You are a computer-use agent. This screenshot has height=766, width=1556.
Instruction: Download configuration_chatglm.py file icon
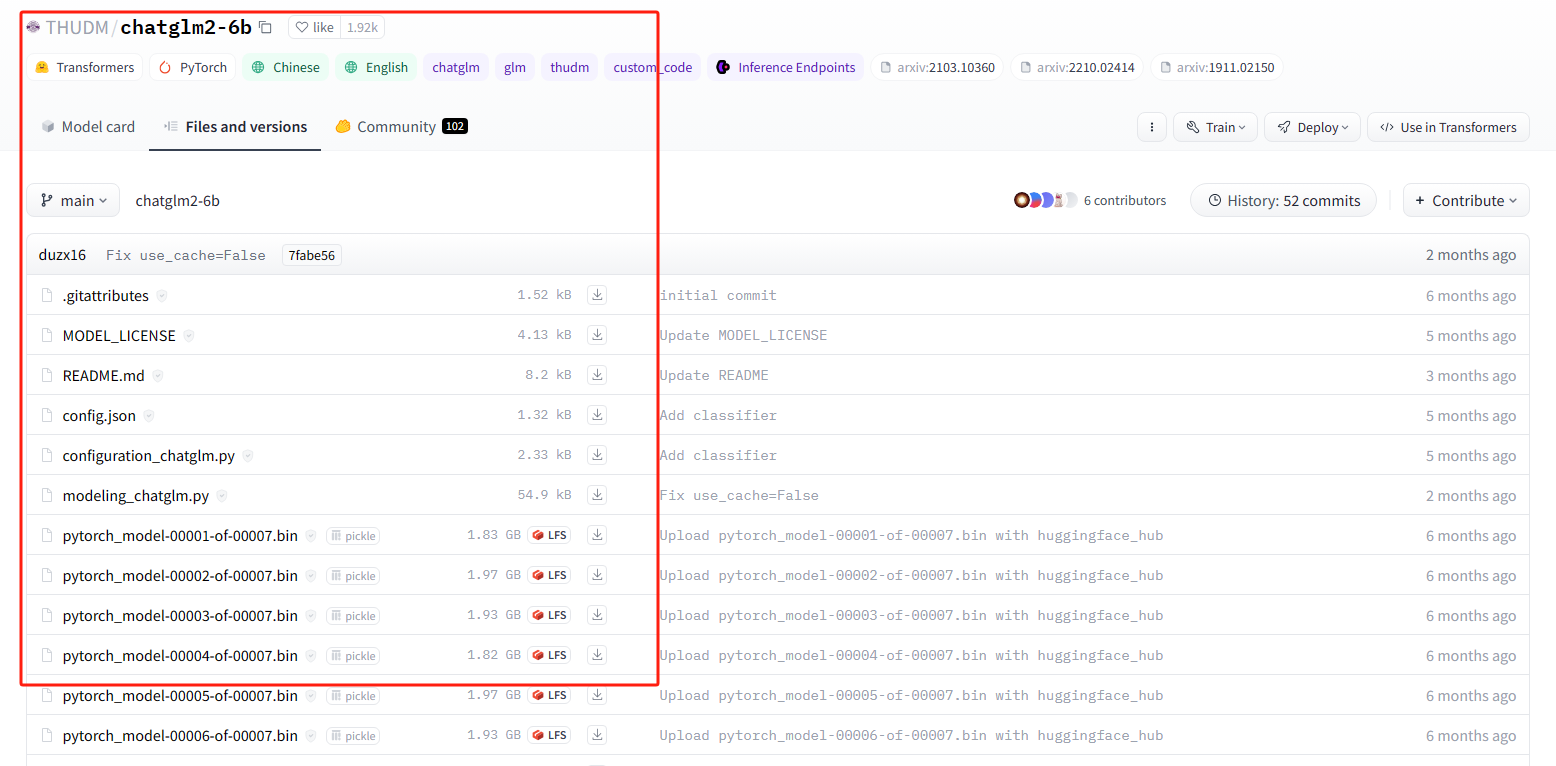coord(597,455)
